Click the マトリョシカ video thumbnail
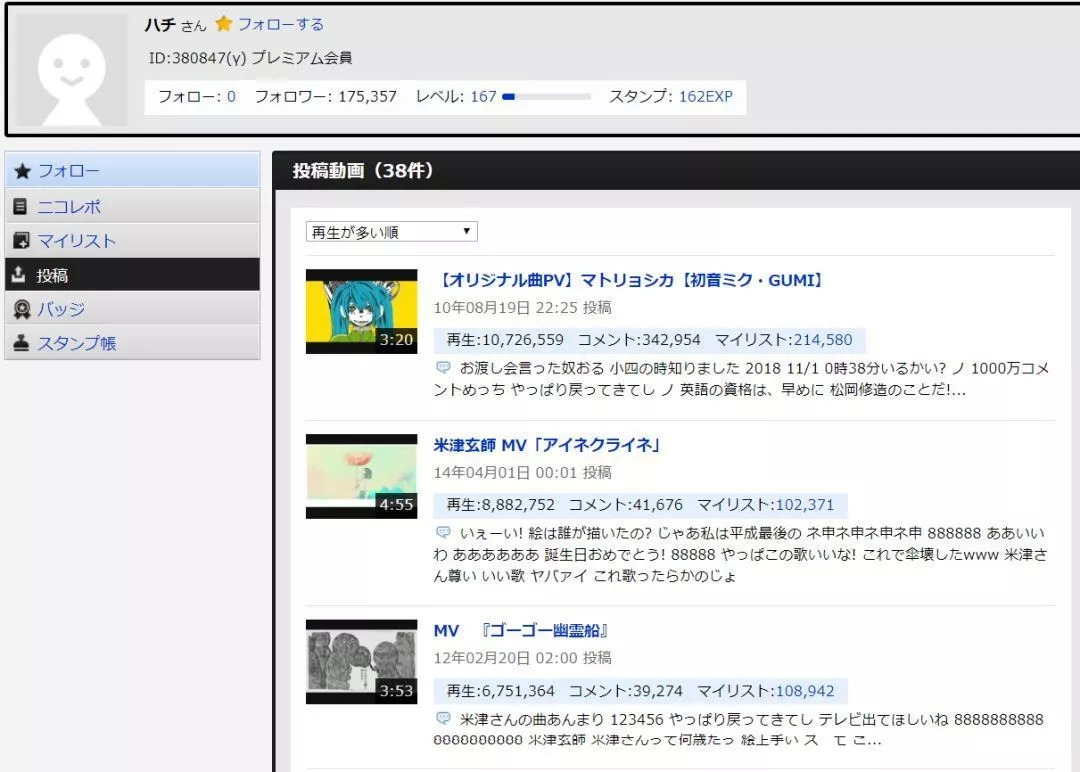This screenshot has width=1080, height=772. [x=361, y=311]
